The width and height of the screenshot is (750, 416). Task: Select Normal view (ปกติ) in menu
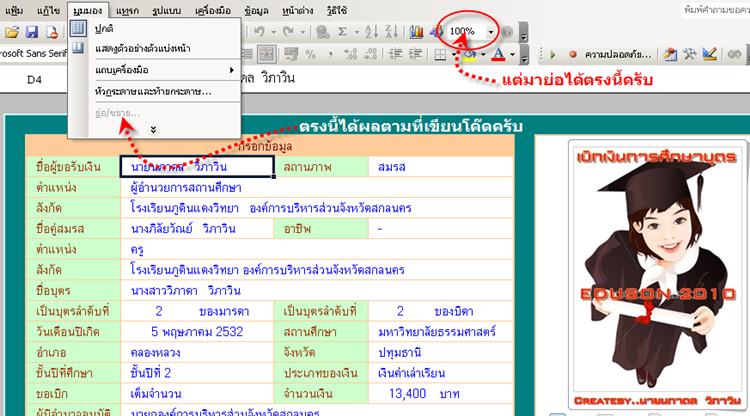[x=105, y=29]
